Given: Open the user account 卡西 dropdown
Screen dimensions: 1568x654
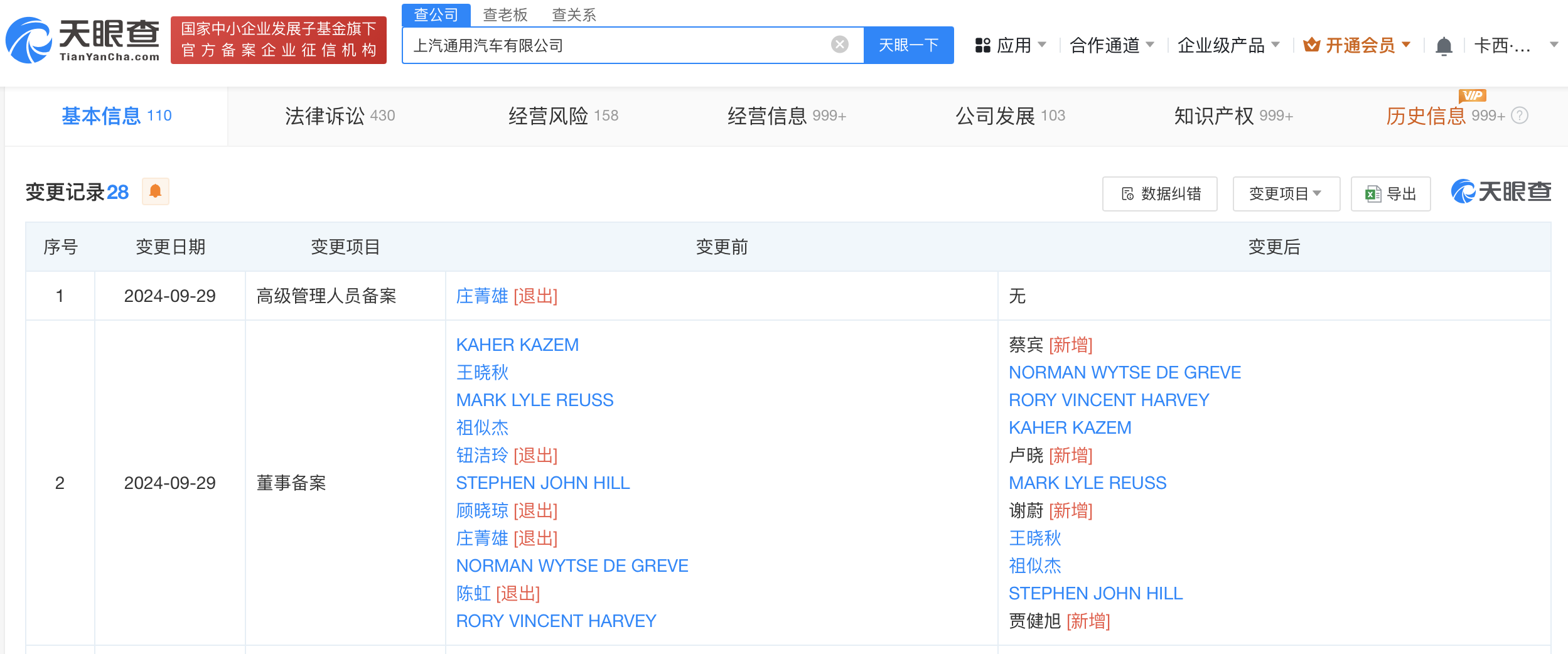Looking at the screenshot, I should (x=1515, y=45).
